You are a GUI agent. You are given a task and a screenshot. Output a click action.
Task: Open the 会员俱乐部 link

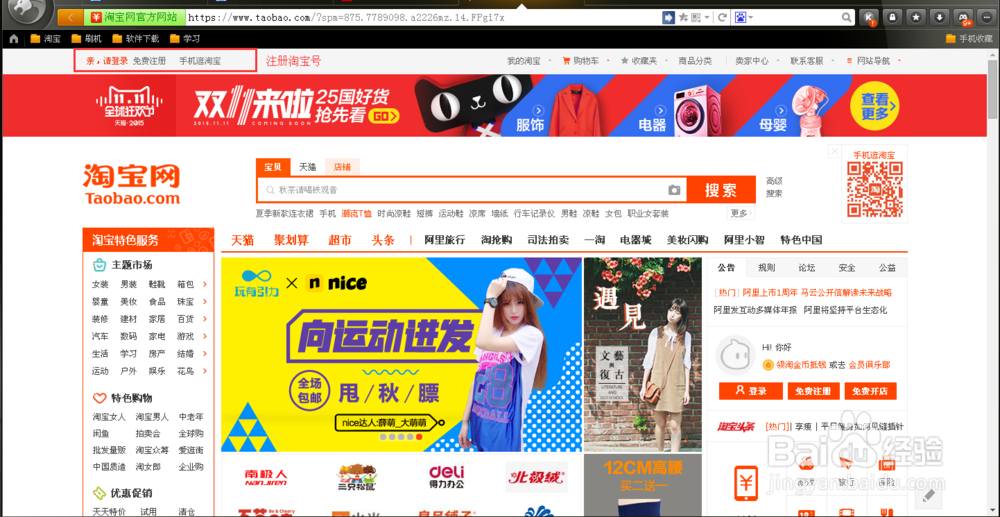point(869,365)
